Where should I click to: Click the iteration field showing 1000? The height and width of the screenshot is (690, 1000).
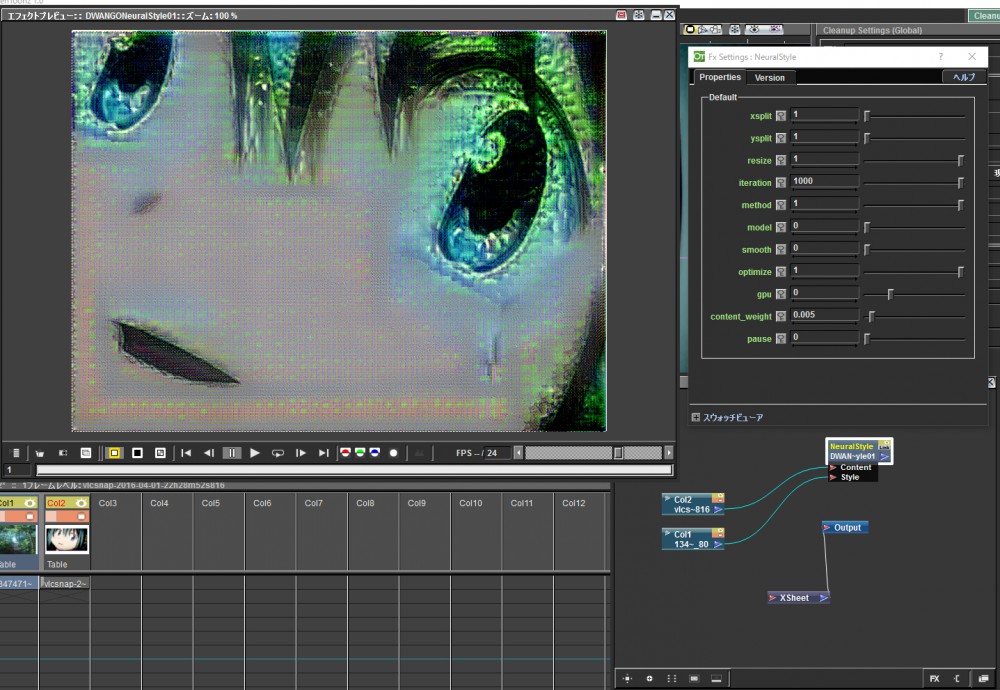(824, 182)
